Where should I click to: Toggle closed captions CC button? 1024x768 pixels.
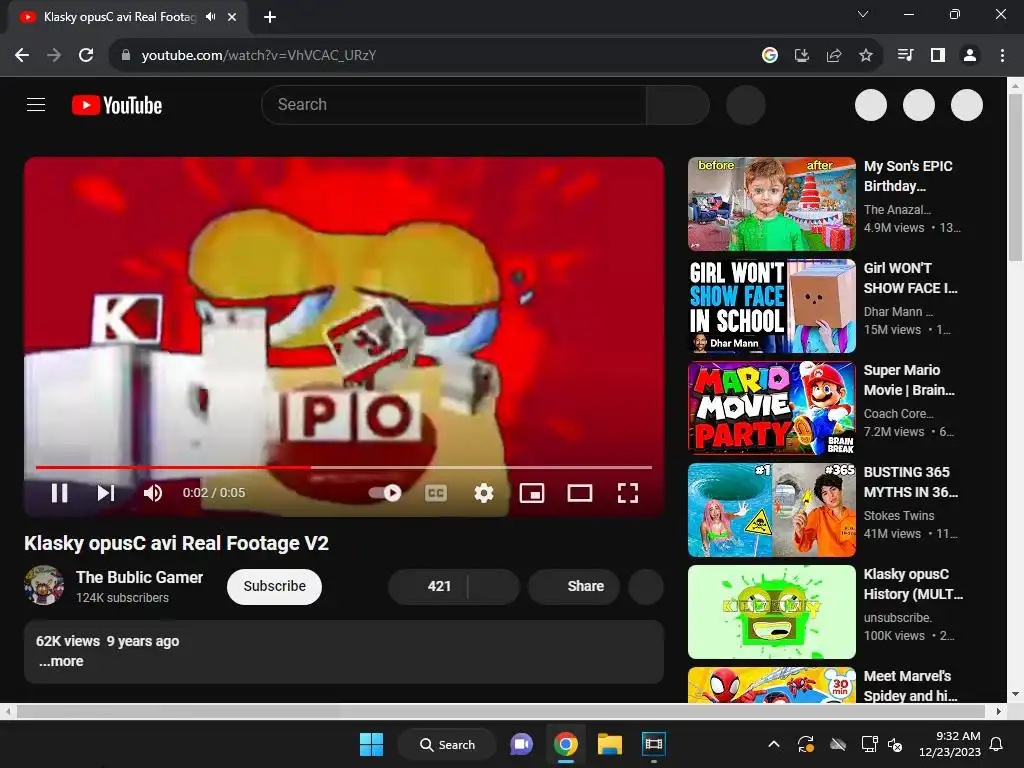click(x=436, y=493)
